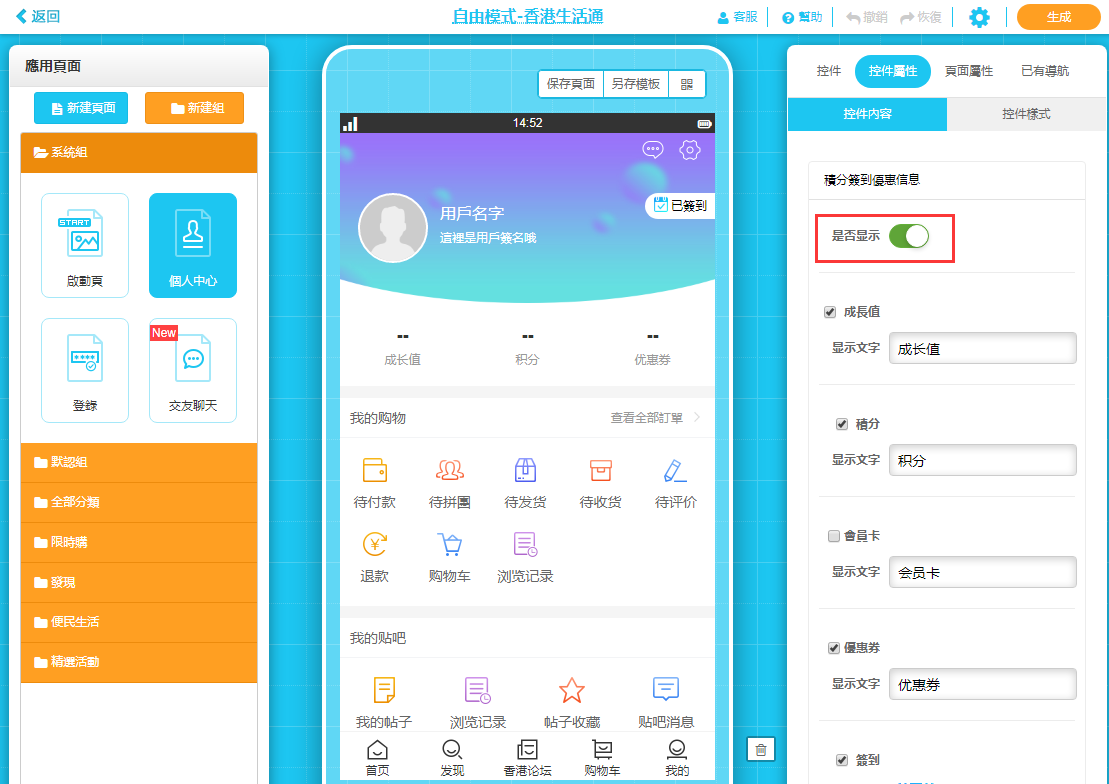
Task: Click the 查看全部訂單 arrow
Action: (x=697, y=417)
